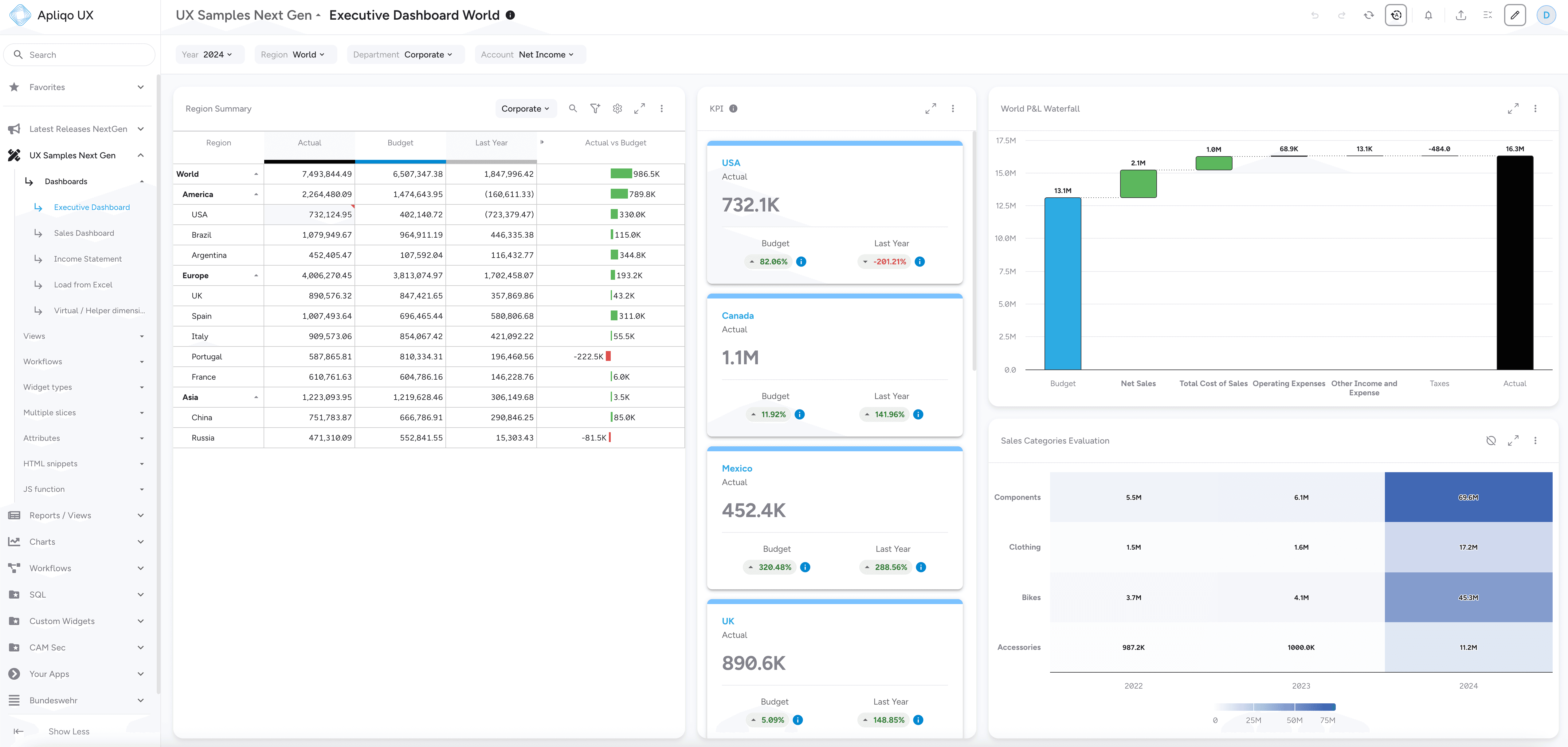
Task: Collapse the Europe row in the table
Action: (256, 275)
